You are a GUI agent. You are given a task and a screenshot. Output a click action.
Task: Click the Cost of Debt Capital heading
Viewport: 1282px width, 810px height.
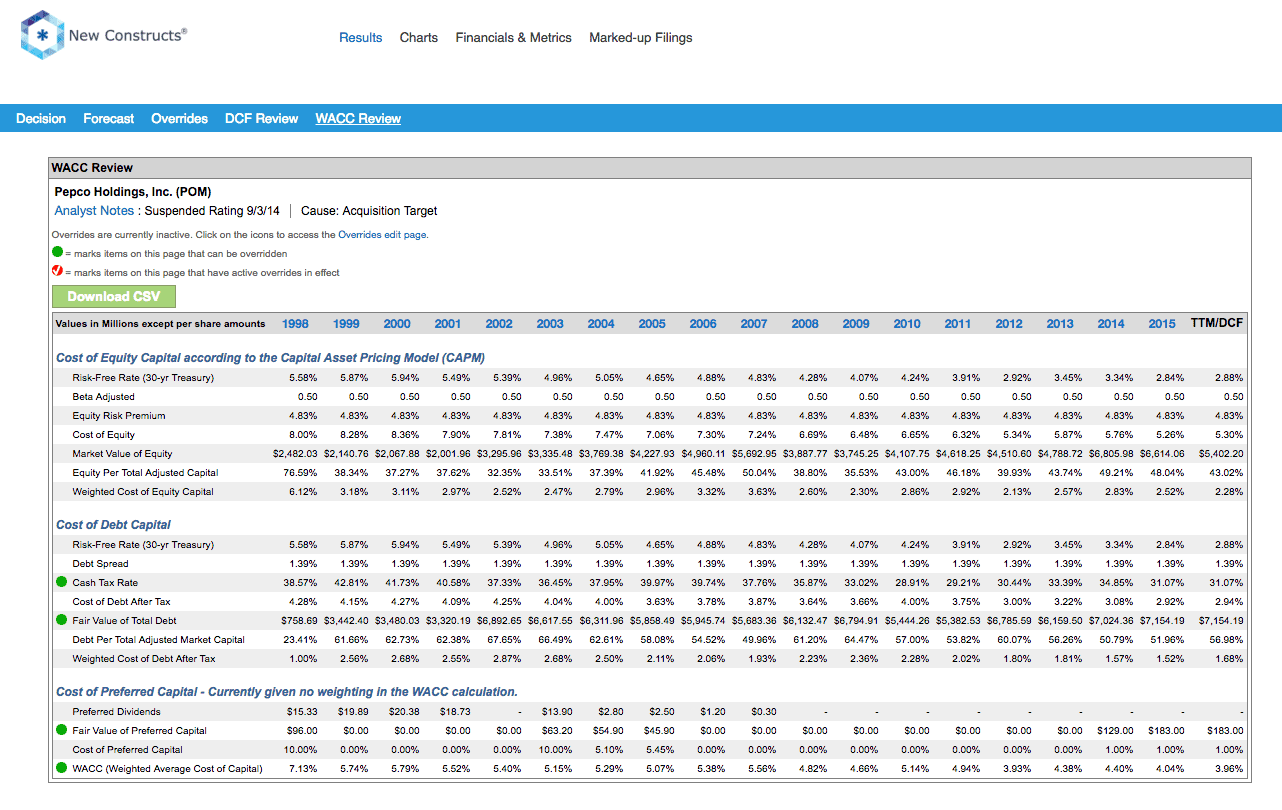pos(113,524)
